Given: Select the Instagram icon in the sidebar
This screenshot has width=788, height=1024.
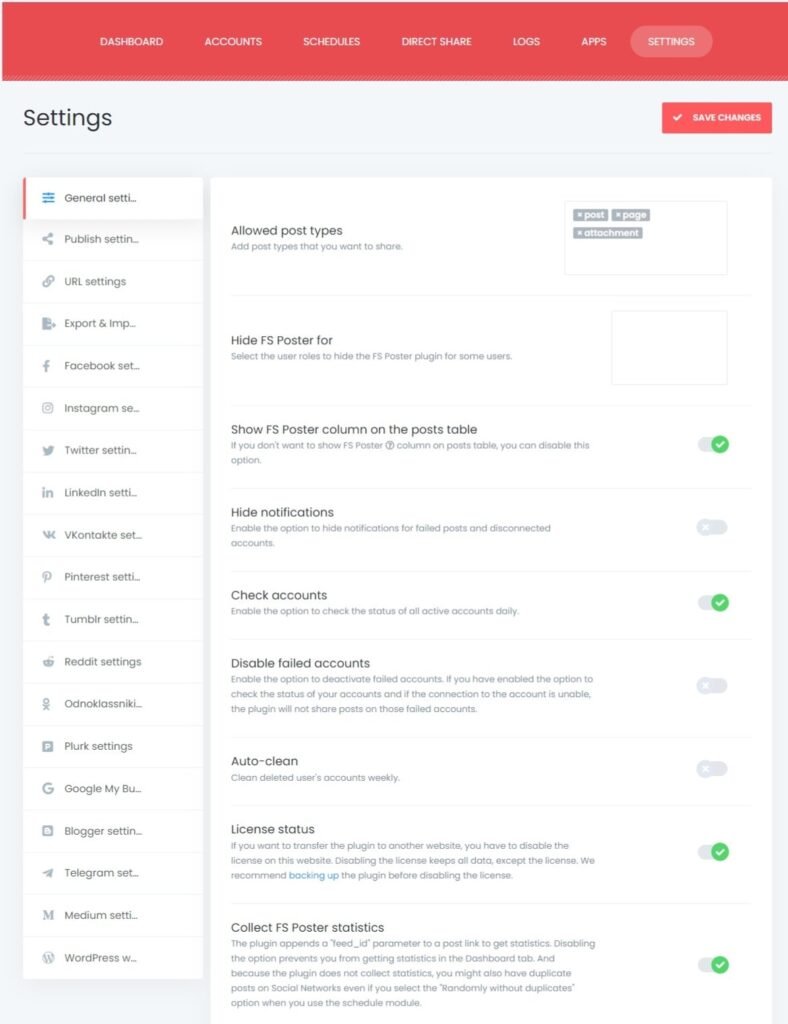Looking at the screenshot, I should point(48,408).
